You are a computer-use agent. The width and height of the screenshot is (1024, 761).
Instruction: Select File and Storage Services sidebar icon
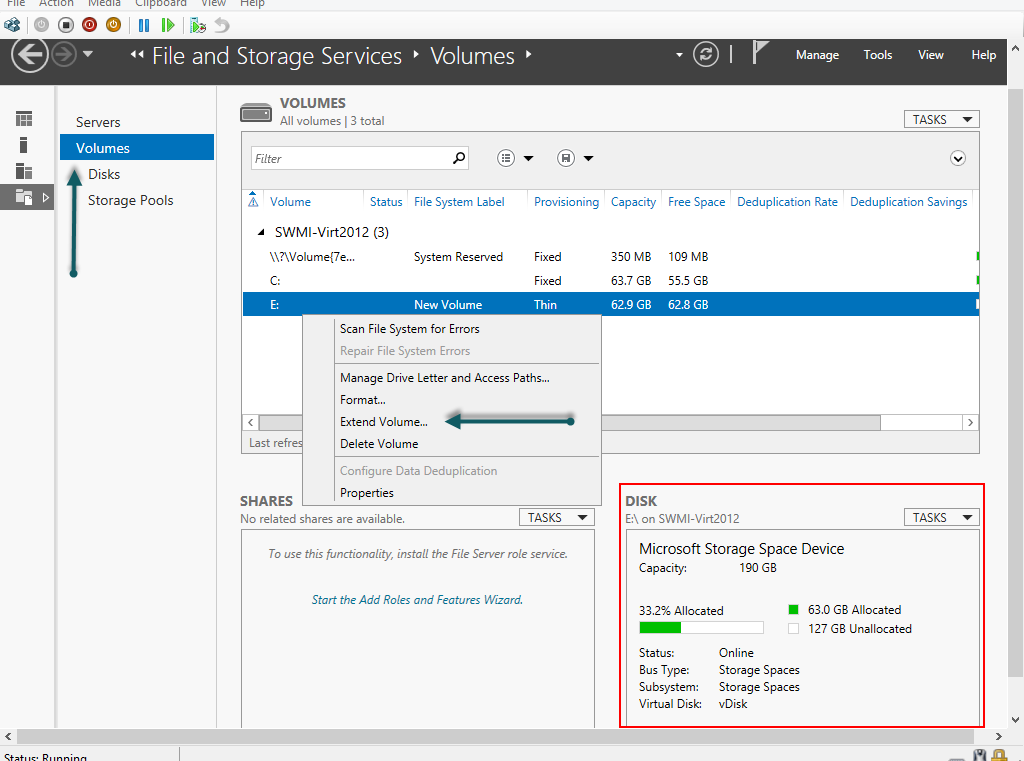[x=24, y=198]
